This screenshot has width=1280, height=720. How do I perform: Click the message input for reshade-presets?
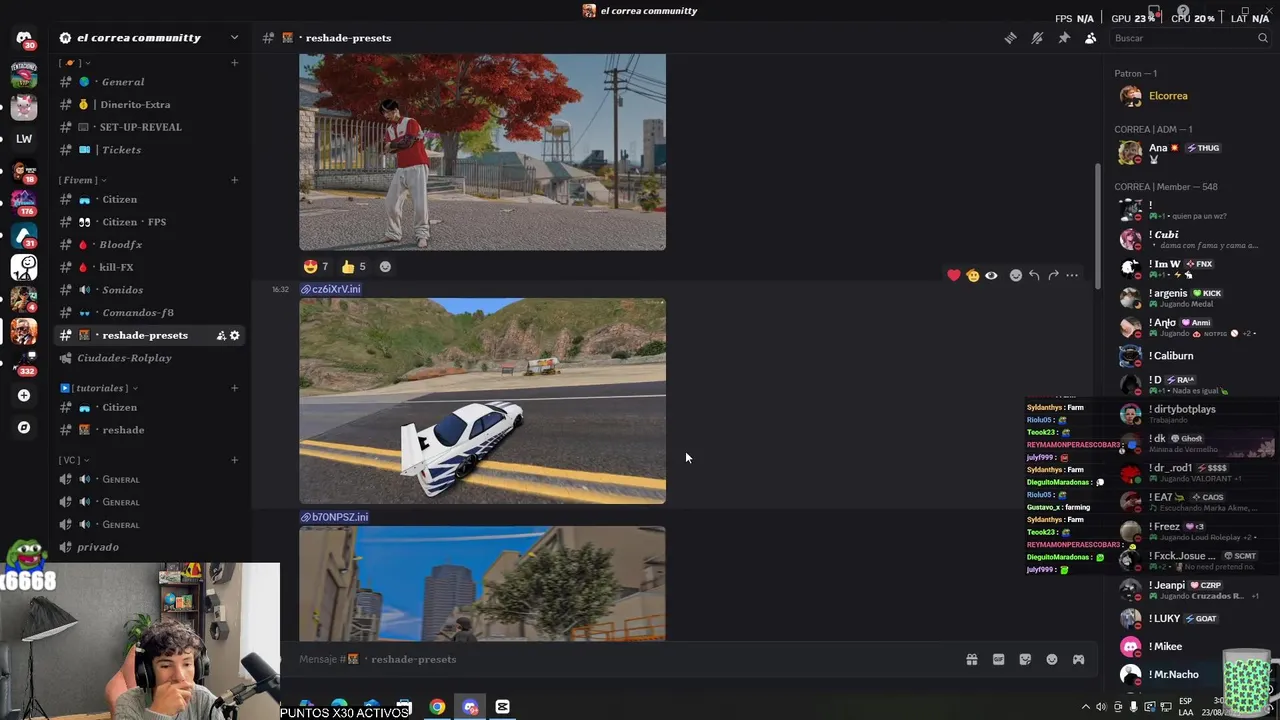620,659
